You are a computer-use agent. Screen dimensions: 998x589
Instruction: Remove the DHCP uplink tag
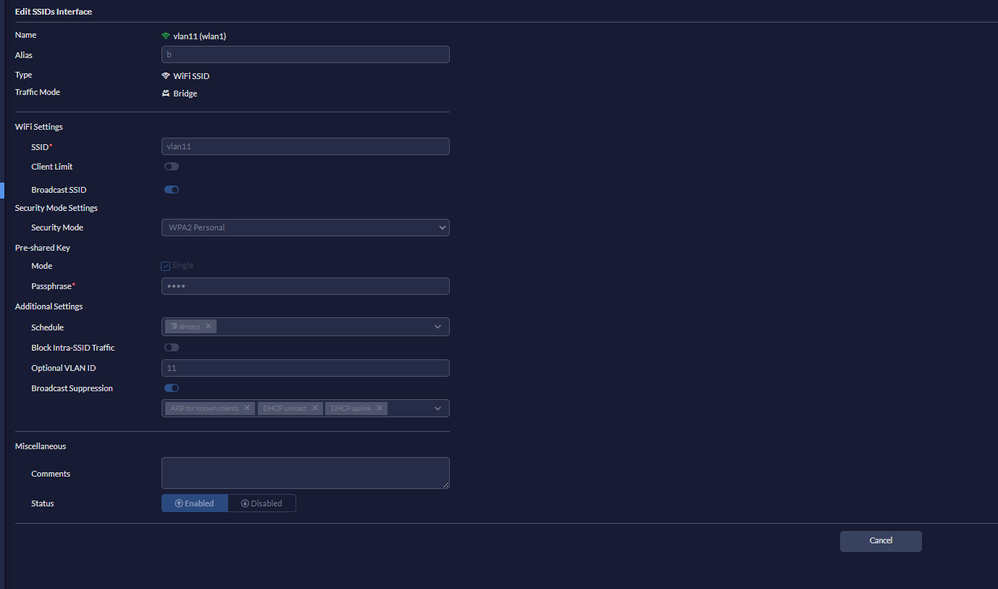pyautogui.click(x=379, y=408)
